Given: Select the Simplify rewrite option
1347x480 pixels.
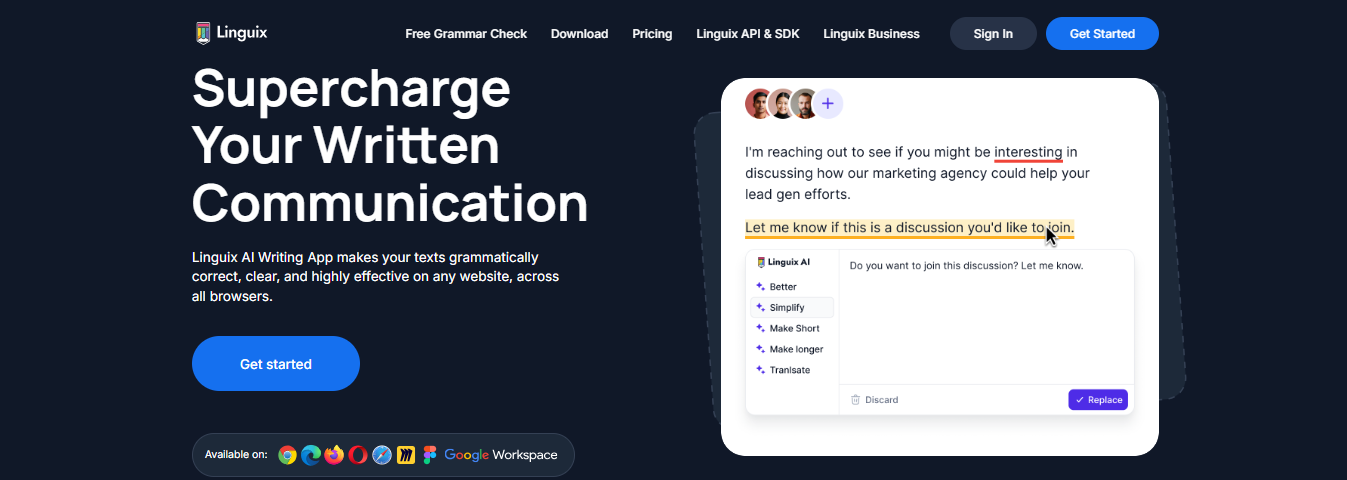Looking at the screenshot, I should [x=791, y=308].
